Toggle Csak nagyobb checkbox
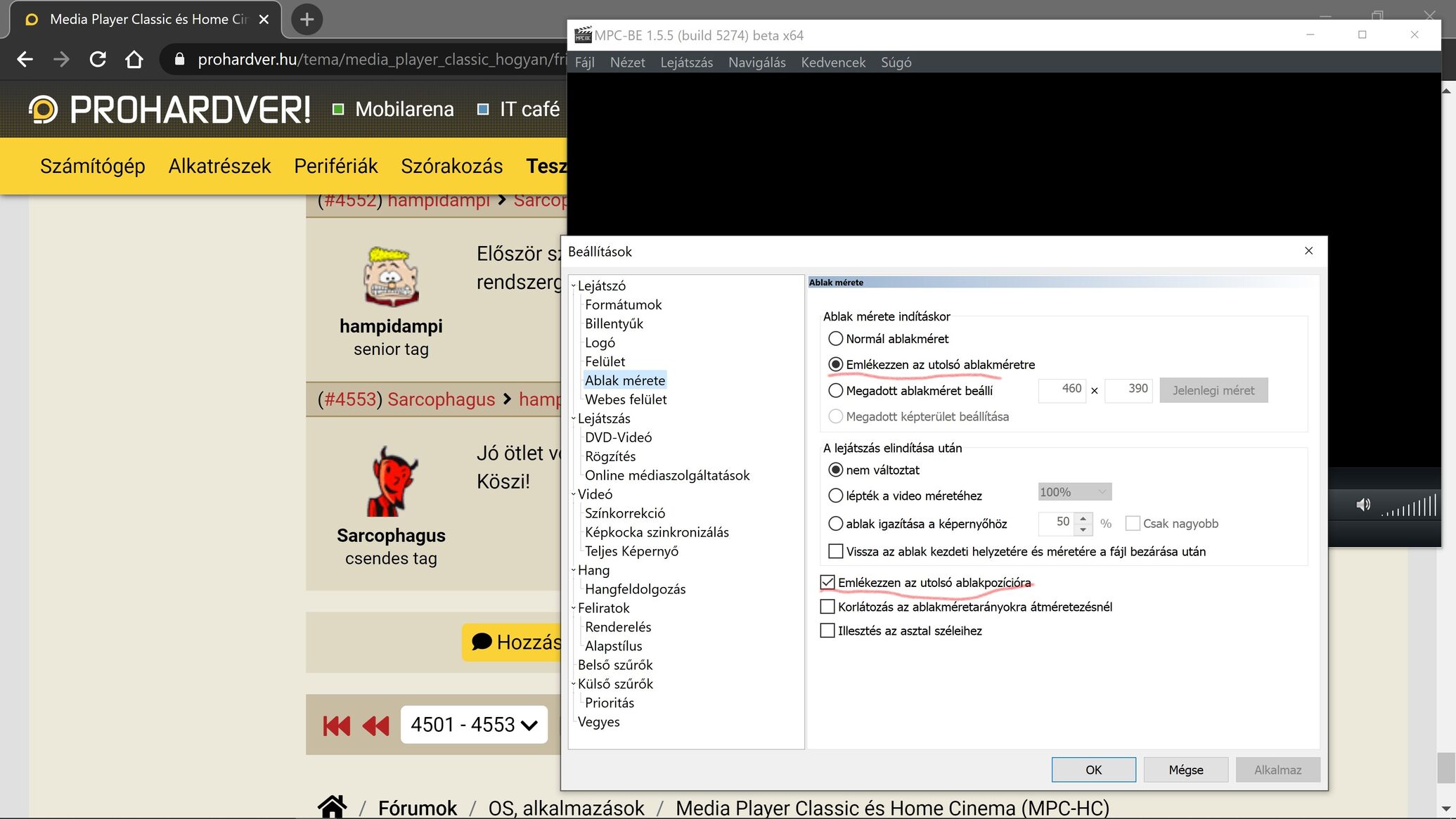 pyautogui.click(x=1132, y=524)
